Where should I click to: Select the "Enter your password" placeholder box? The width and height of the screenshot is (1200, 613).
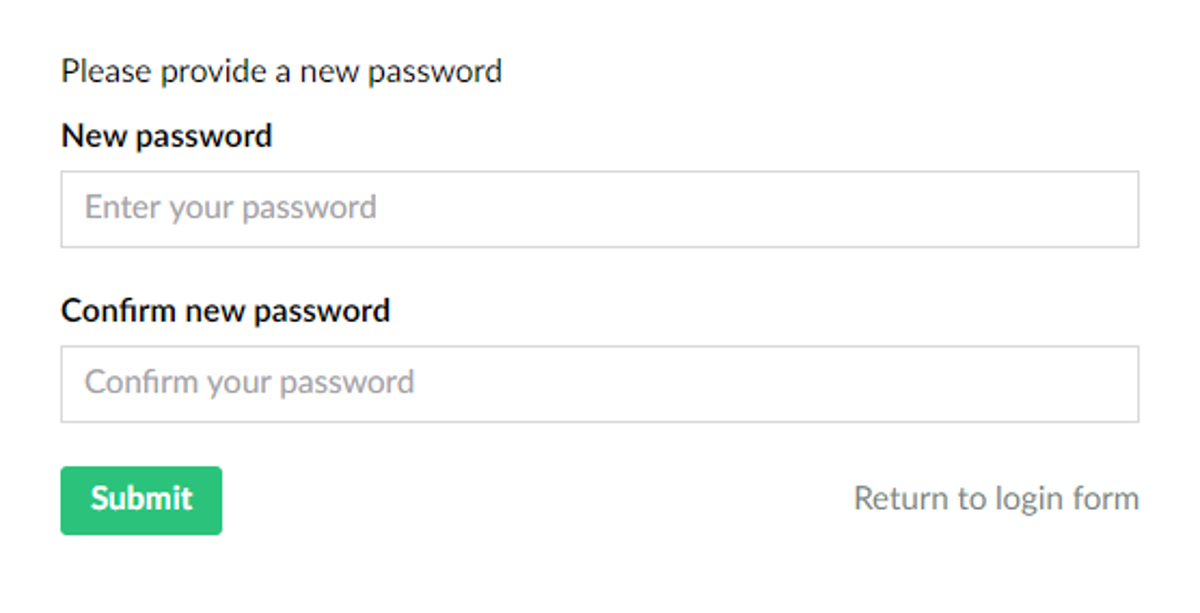coord(599,209)
